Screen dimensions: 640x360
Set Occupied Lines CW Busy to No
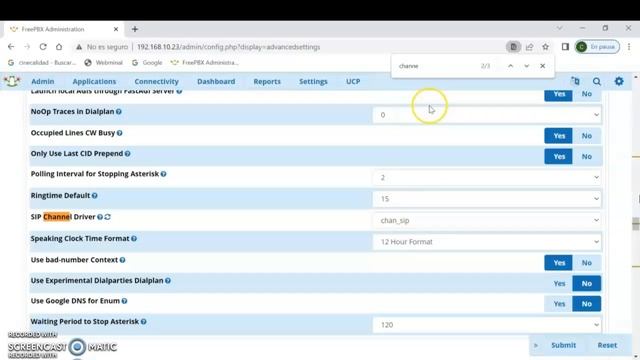coord(587,136)
